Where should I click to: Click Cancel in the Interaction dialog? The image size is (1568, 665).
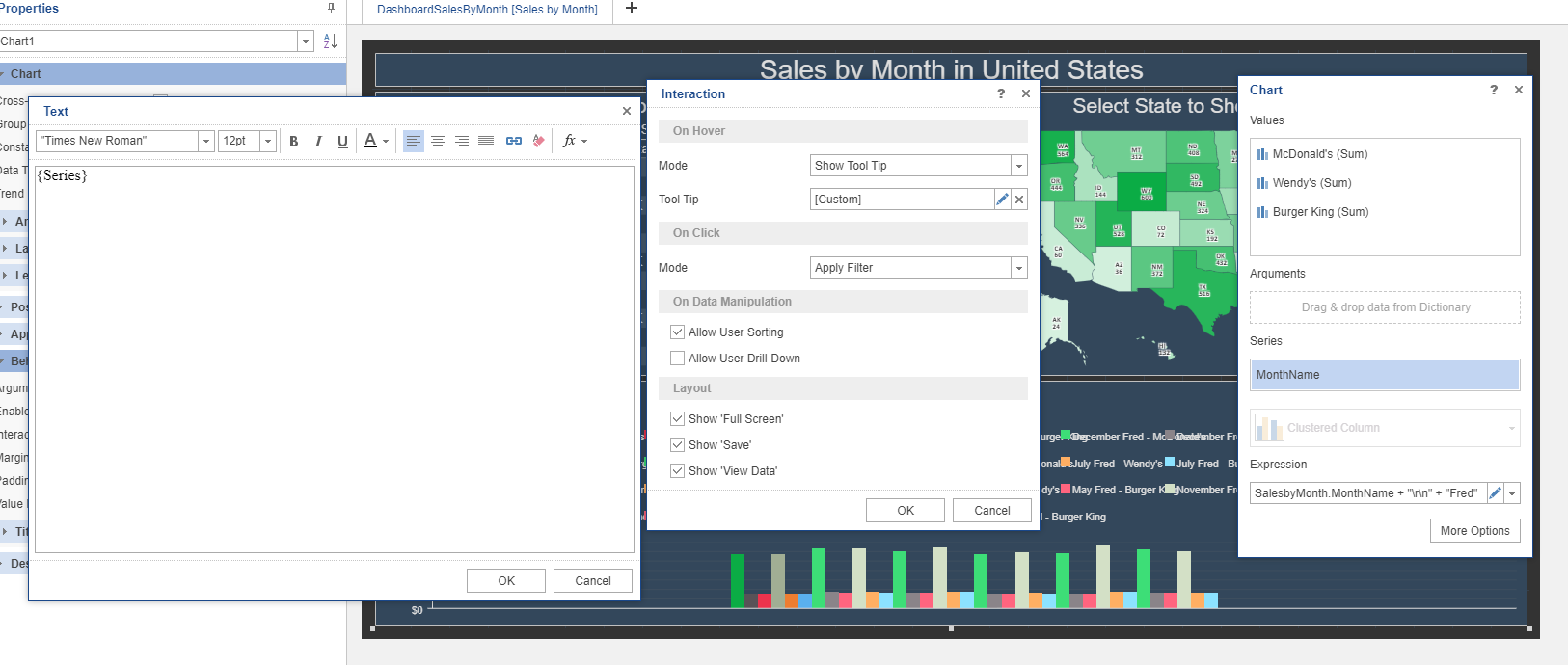pos(992,511)
